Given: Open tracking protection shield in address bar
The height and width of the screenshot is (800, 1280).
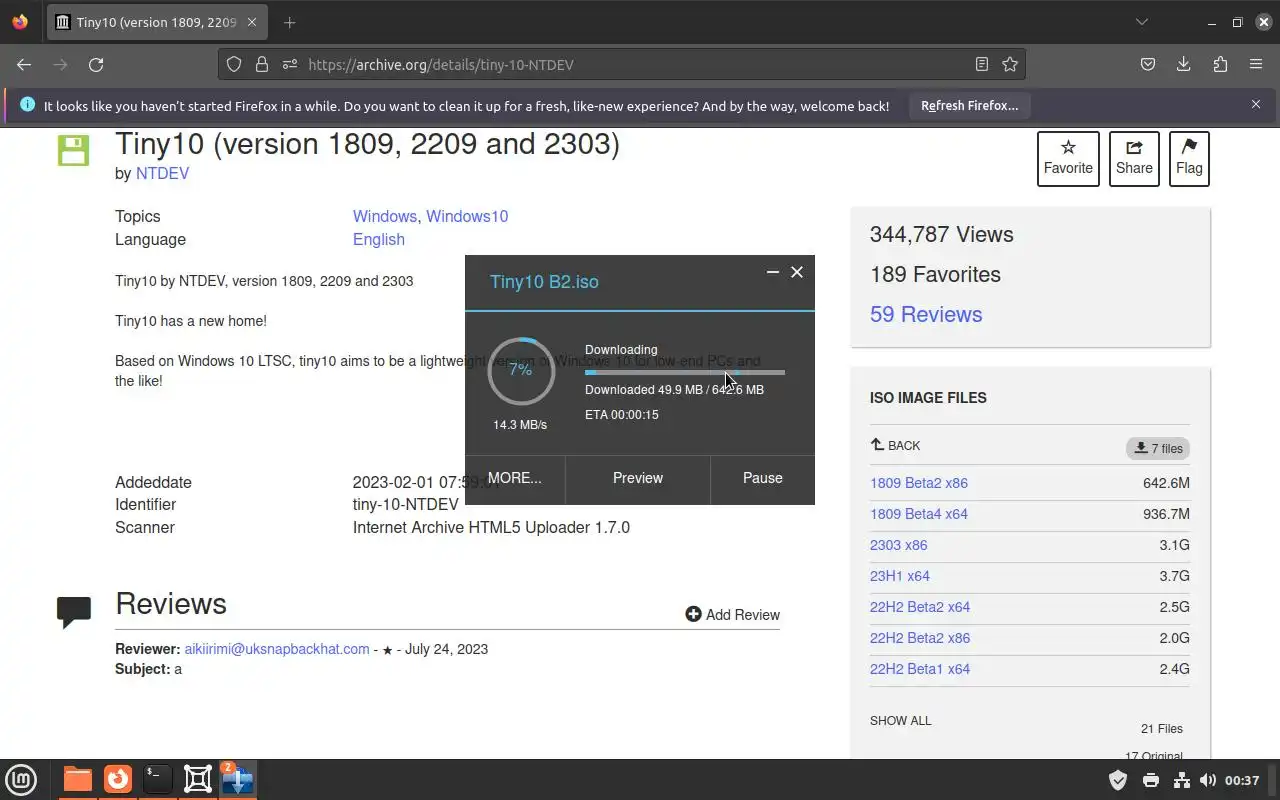Looking at the screenshot, I should tap(234, 64).
